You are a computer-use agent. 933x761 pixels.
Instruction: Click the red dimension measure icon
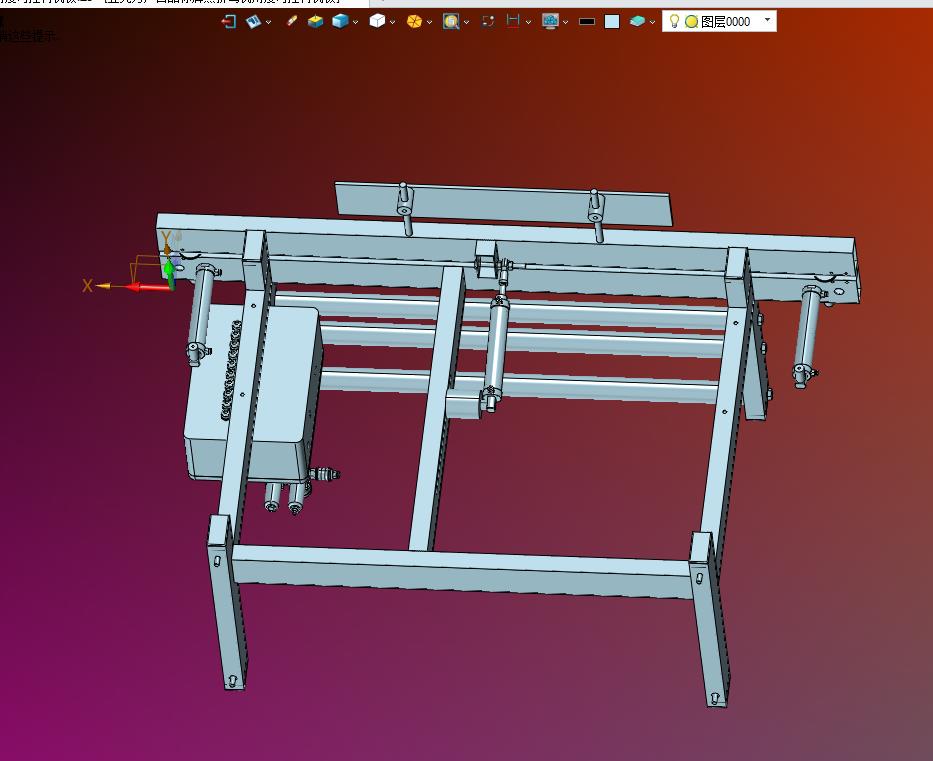tap(513, 21)
